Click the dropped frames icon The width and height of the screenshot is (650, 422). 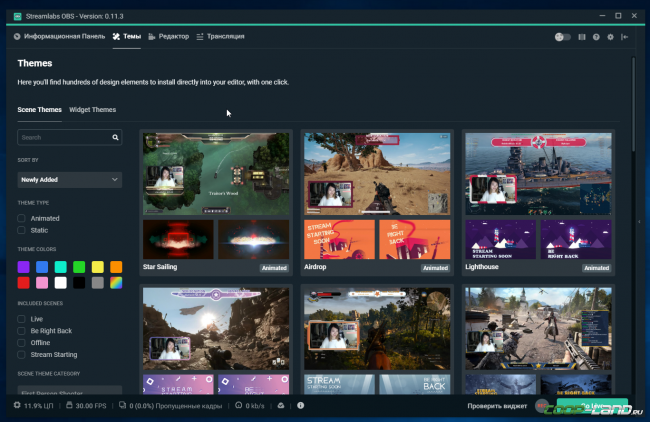point(122,405)
